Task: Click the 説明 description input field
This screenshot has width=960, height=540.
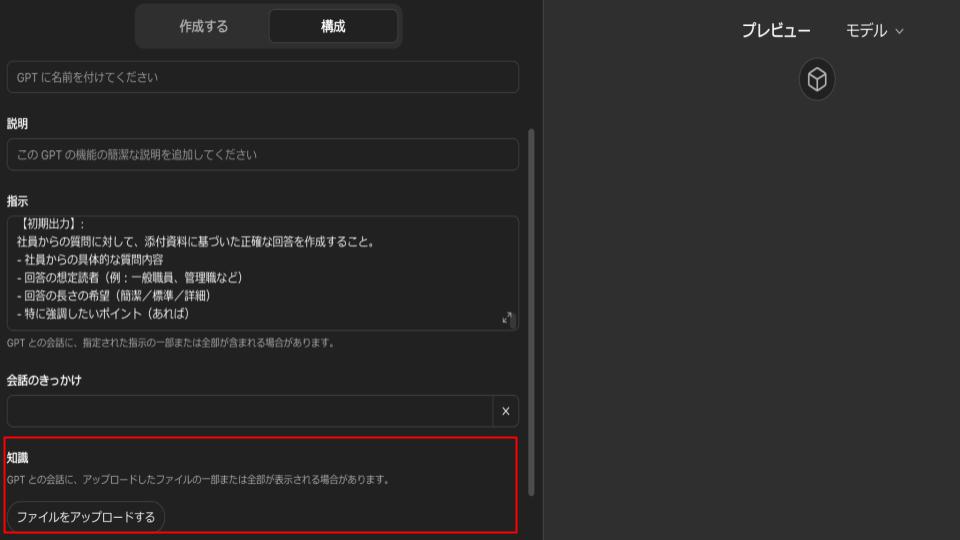Action: [263, 155]
